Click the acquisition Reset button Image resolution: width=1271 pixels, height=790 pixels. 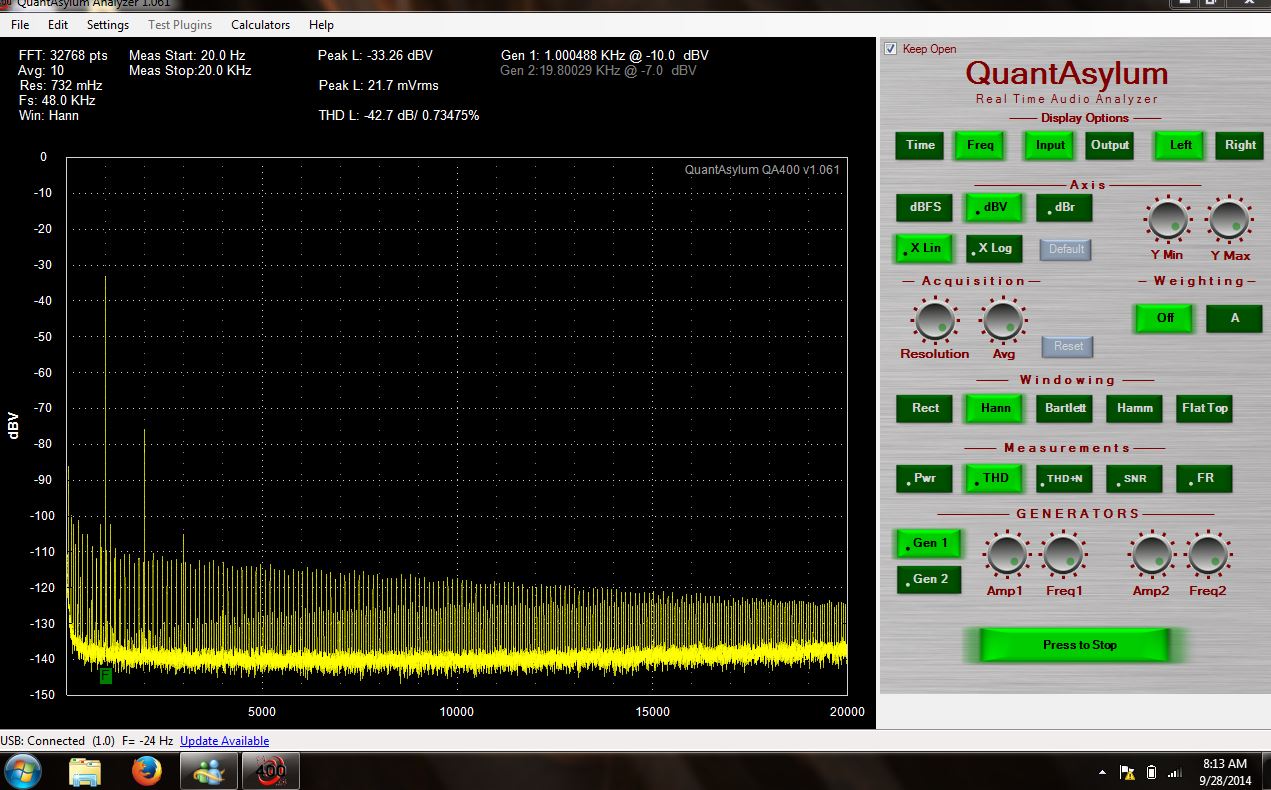click(x=1068, y=346)
